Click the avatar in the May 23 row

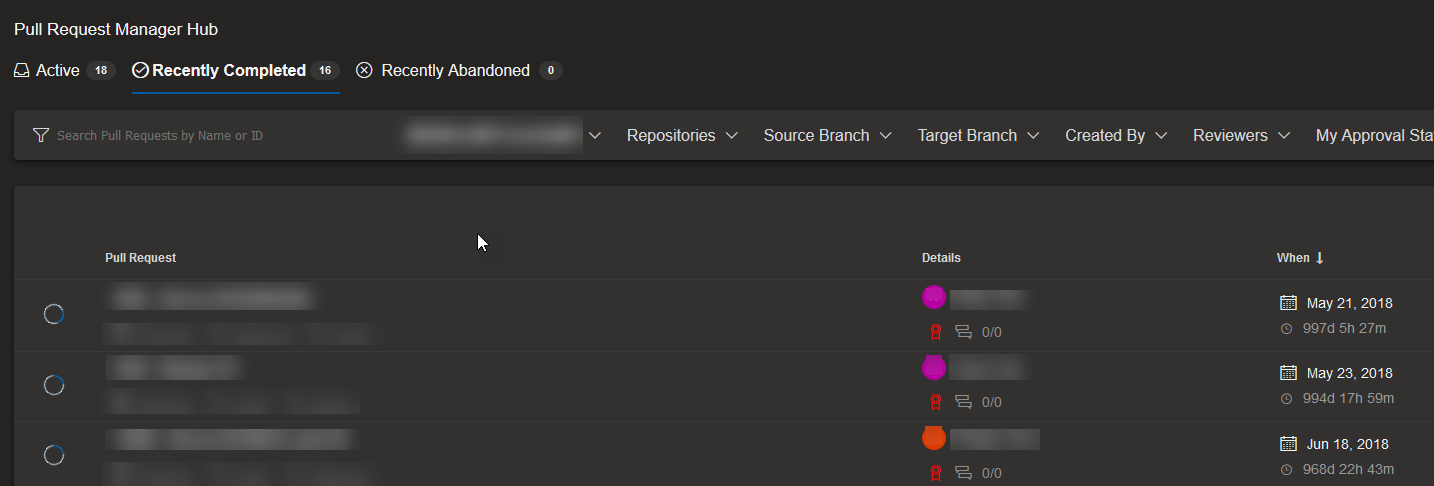(x=934, y=368)
